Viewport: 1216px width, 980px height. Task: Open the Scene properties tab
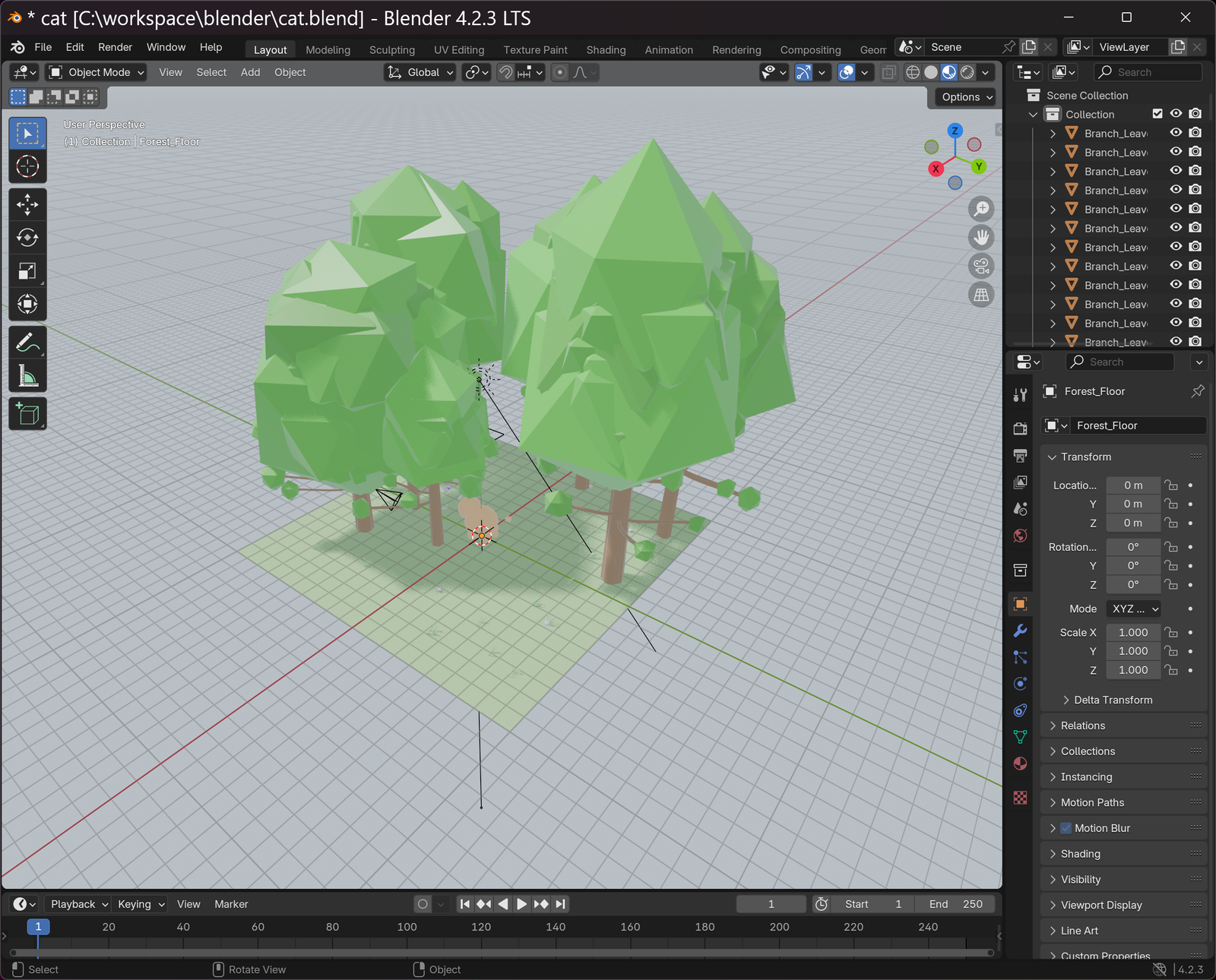1020,508
